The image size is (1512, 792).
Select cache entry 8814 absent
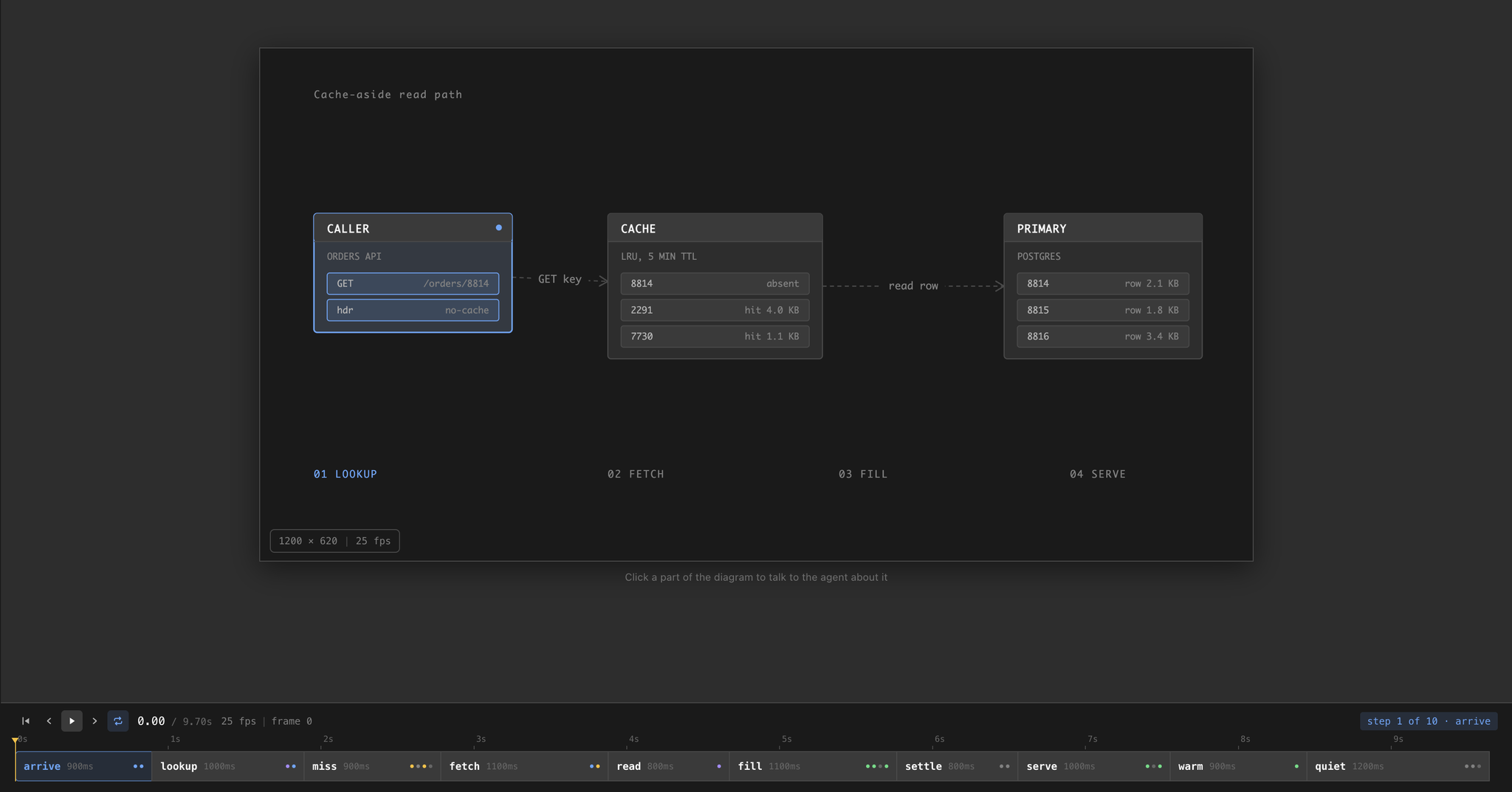coord(715,283)
